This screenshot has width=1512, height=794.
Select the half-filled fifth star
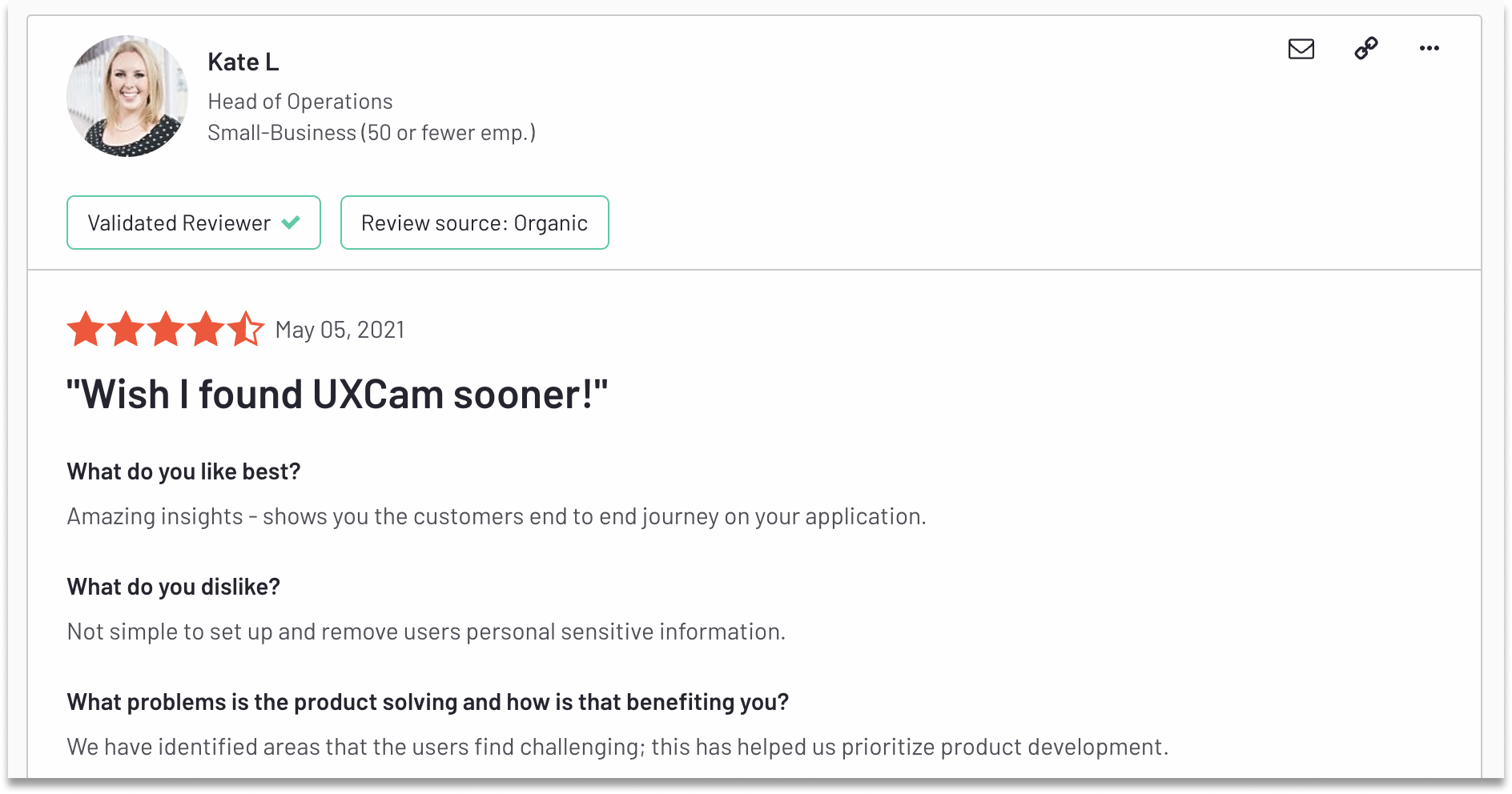click(x=246, y=328)
